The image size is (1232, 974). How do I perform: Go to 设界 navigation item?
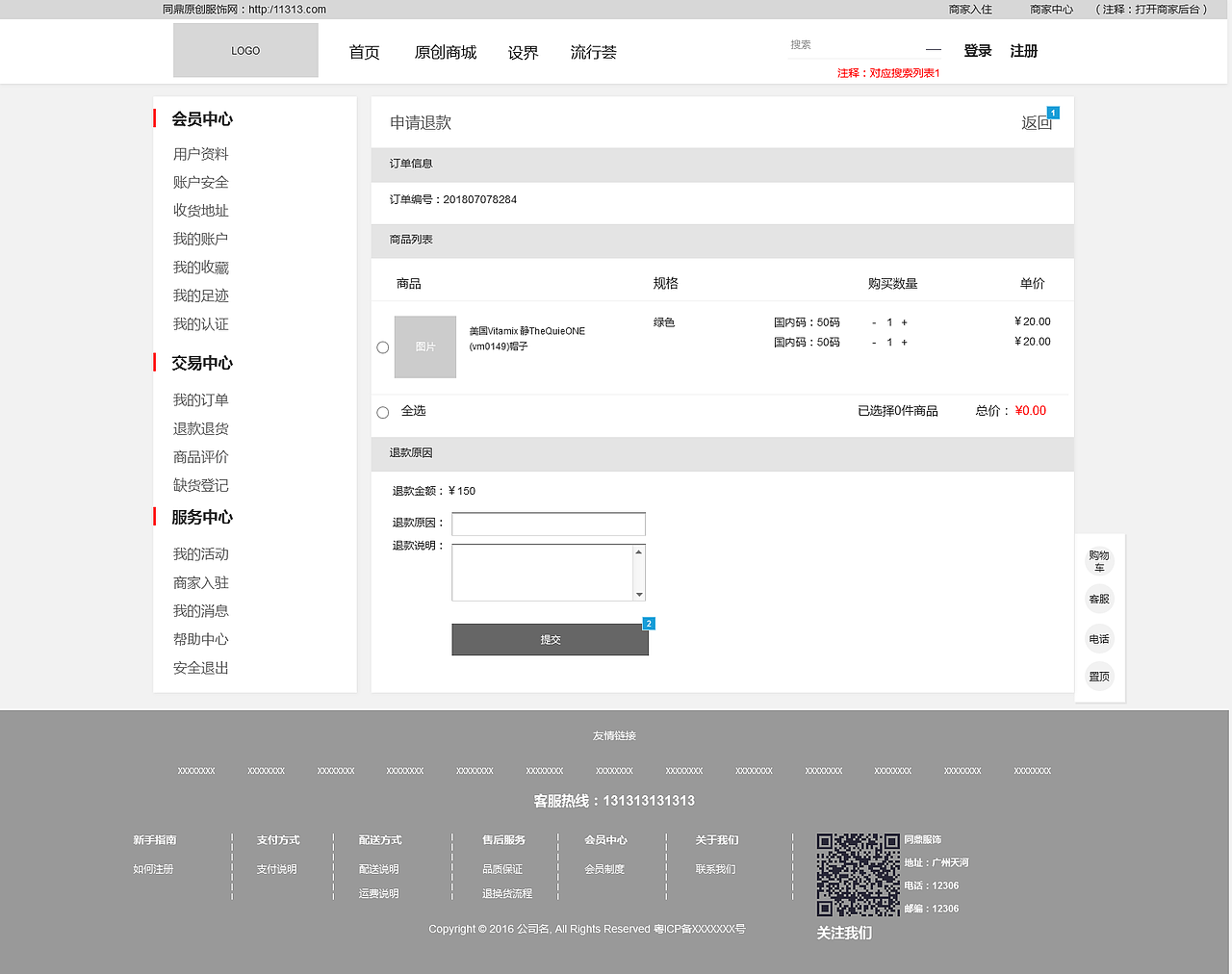coord(524,52)
